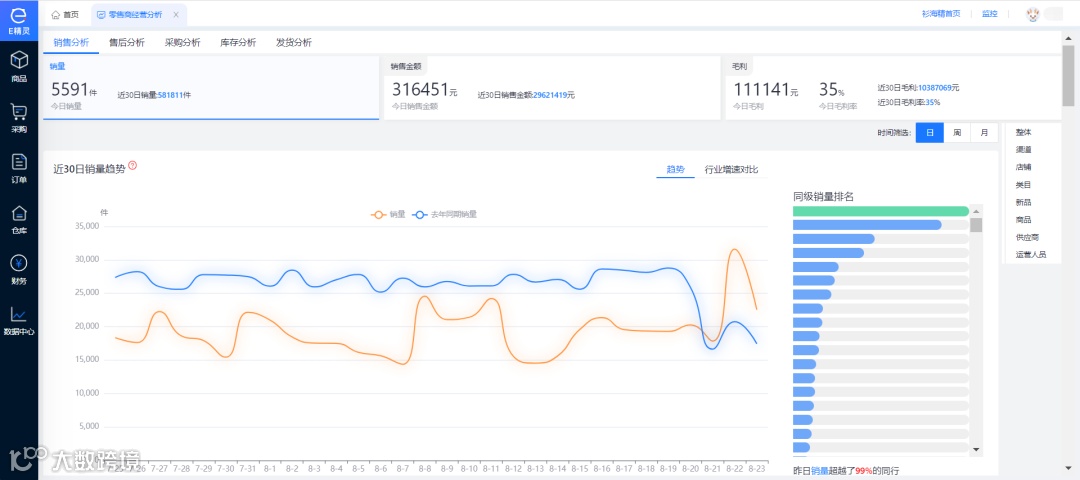The height and width of the screenshot is (480, 1080).
Task: Open the 数据中心 chart icon
Action: [x=19, y=314]
